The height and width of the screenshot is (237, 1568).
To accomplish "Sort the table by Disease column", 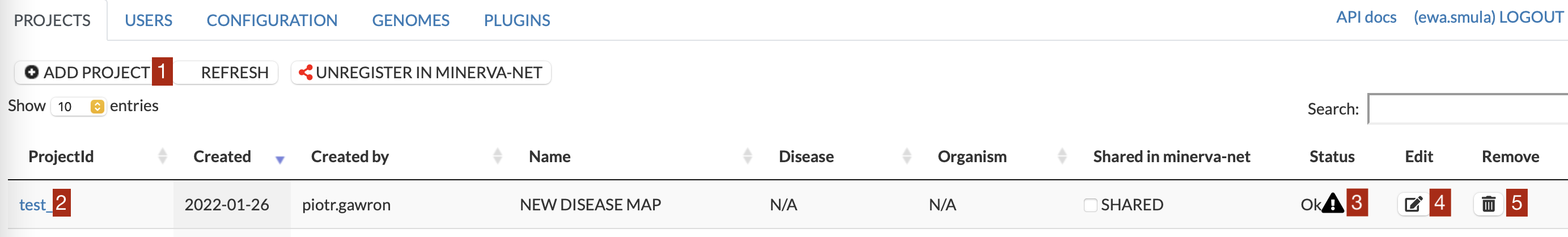I will 906,156.
